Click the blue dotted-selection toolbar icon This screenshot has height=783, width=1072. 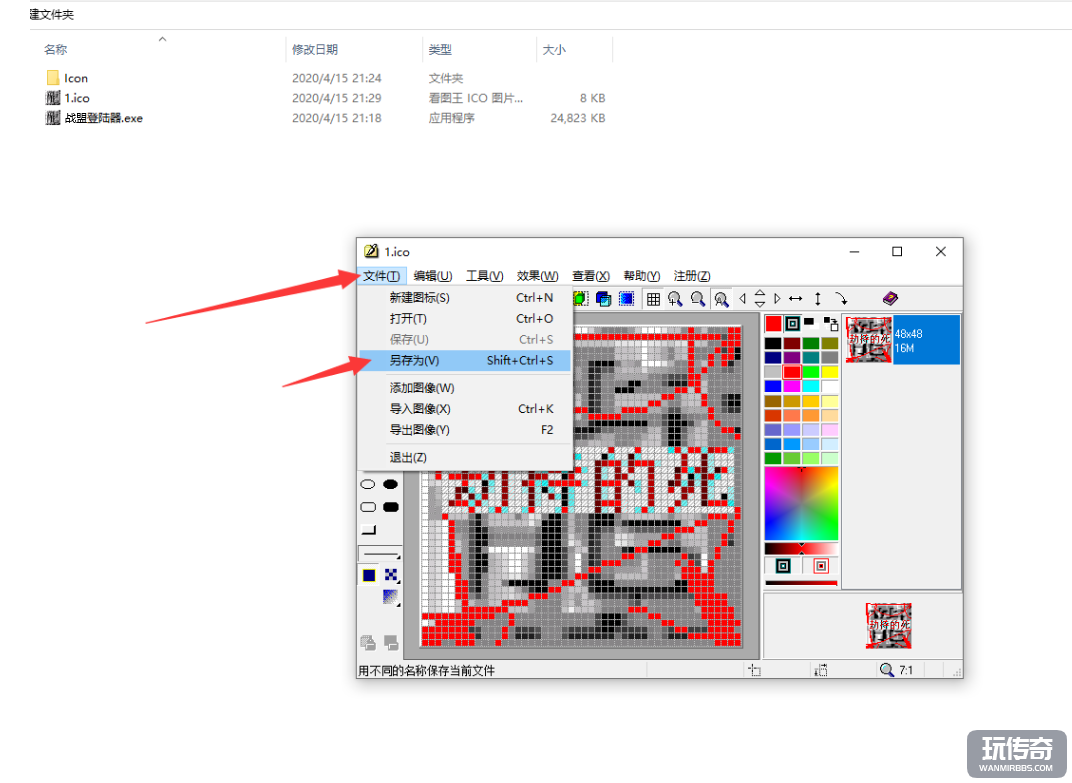(626, 299)
